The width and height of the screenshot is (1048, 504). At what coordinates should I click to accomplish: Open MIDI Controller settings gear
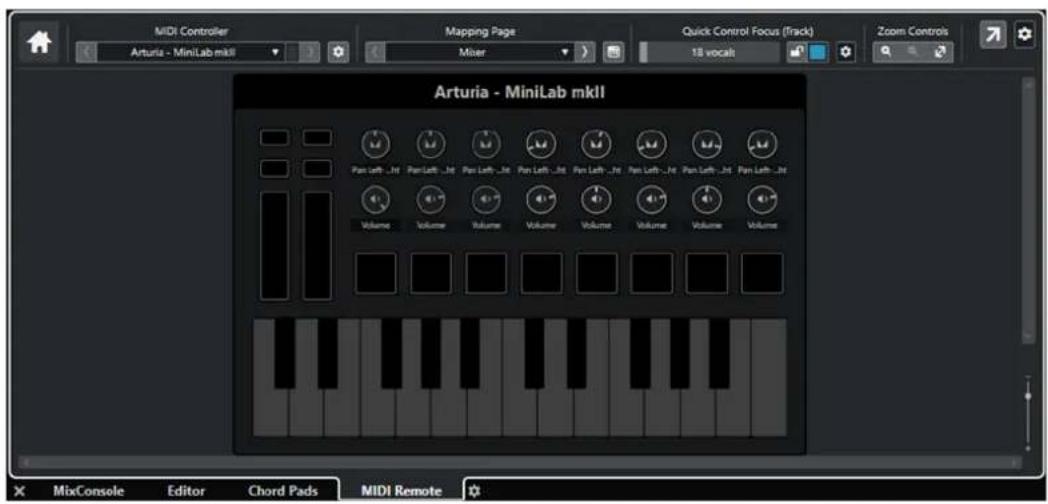[338, 52]
